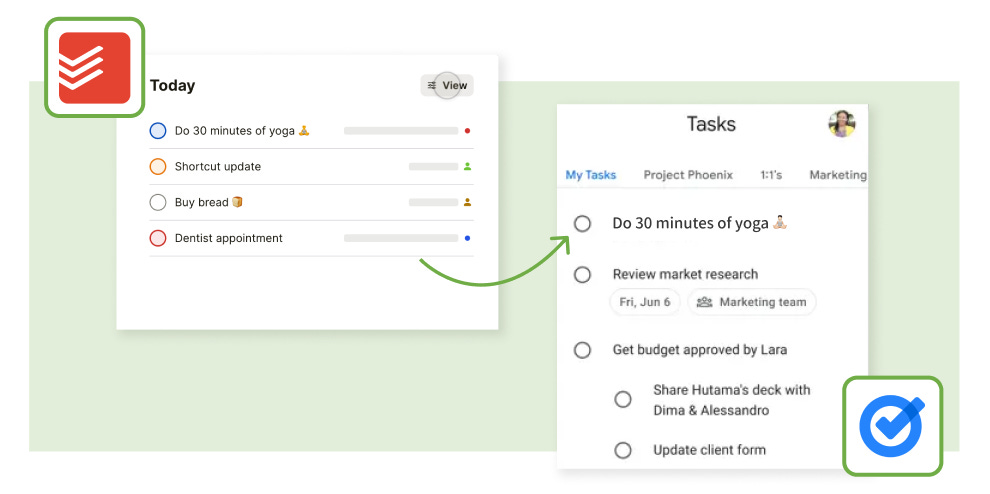Open Update client form task text
Image resolution: width=990 pixels, height=494 pixels.
coord(709,450)
